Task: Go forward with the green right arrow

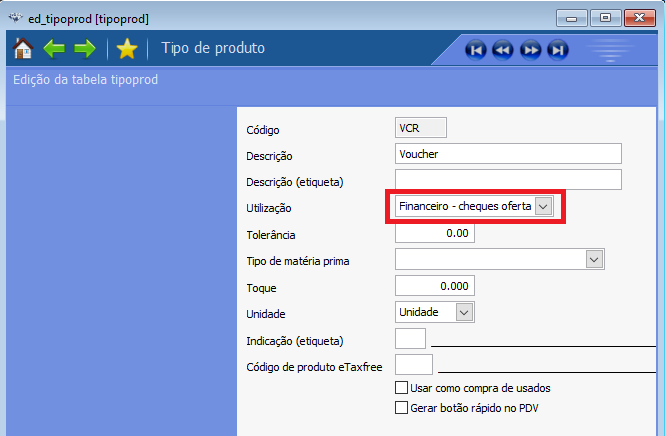Action: [x=85, y=49]
